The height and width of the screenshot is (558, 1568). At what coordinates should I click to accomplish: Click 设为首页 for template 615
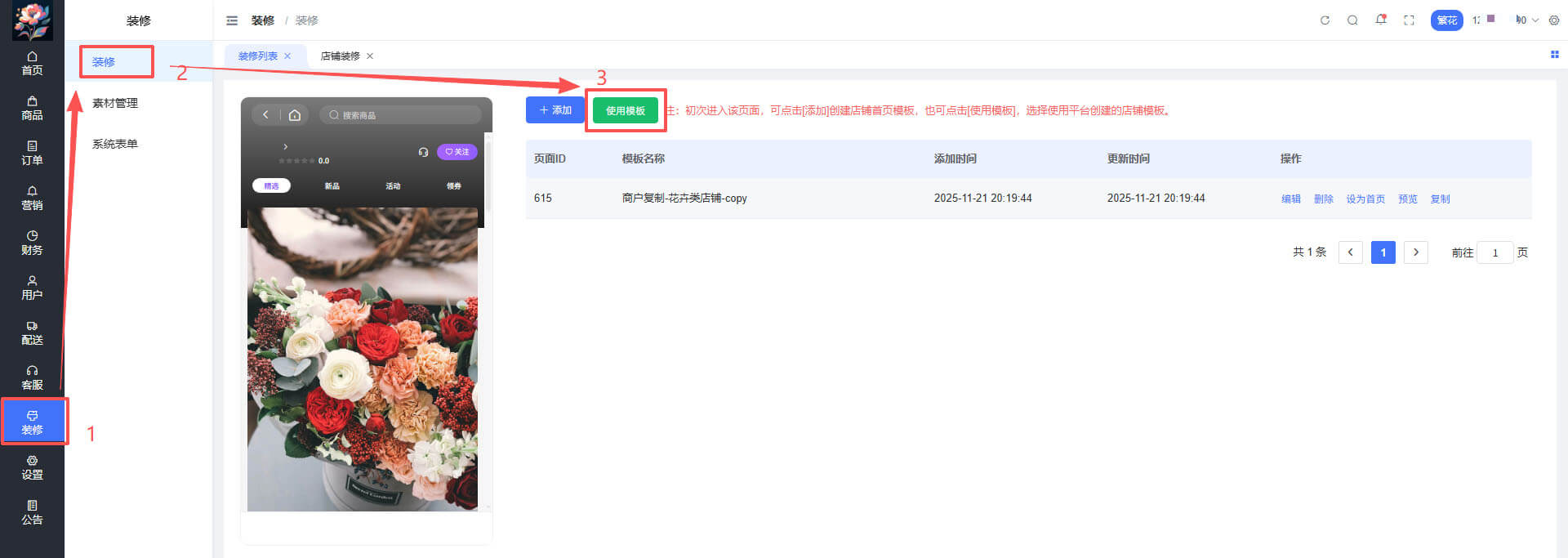(1365, 199)
